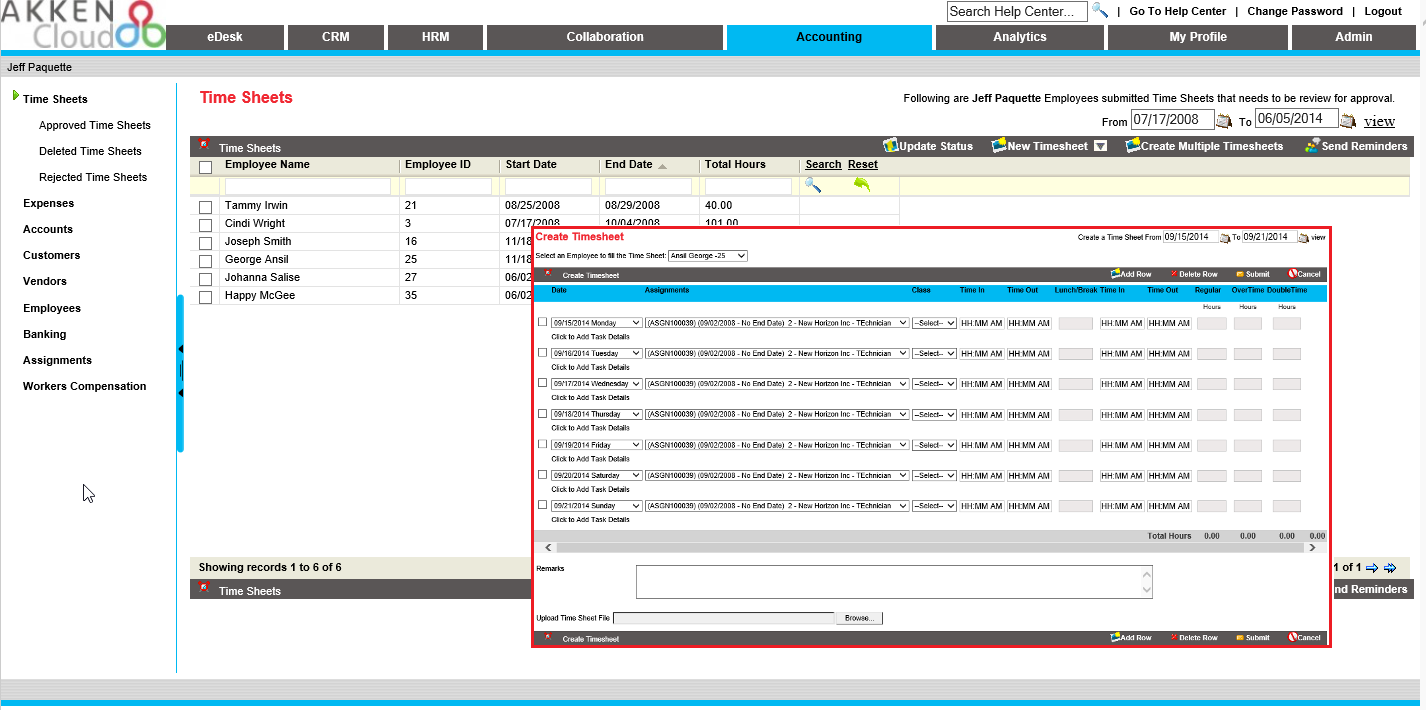Click the upper Delete Row icon in popup

point(1174,274)
